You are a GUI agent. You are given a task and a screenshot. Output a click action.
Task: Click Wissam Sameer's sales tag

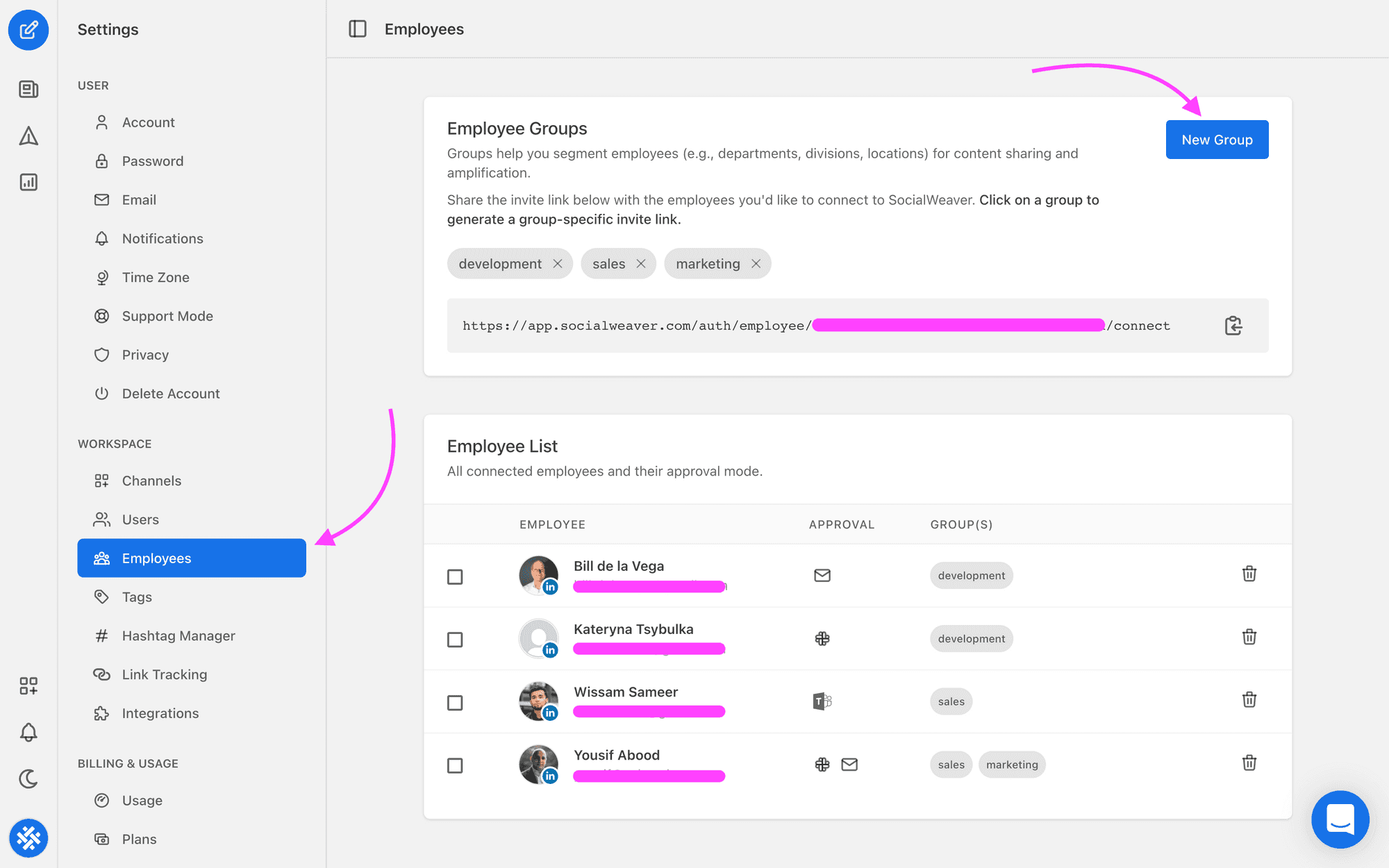(x=951, y=701)
